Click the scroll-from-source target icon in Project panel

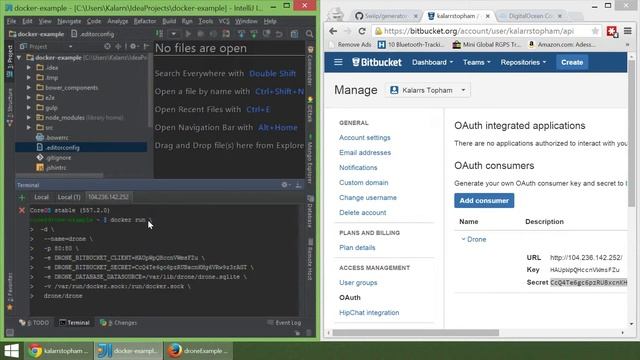[x=107, y=47]
